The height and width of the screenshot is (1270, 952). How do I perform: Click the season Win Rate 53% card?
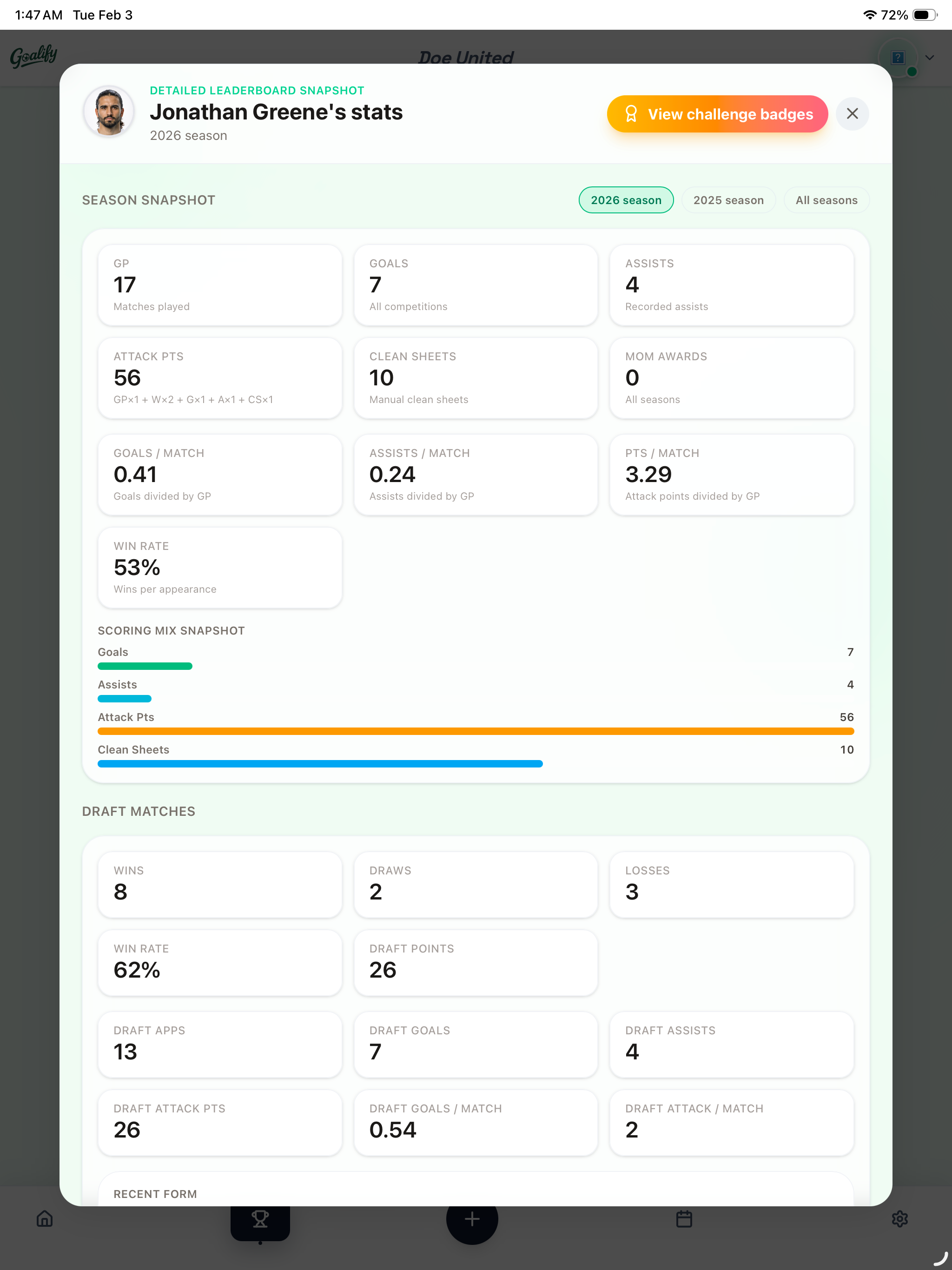220,567
